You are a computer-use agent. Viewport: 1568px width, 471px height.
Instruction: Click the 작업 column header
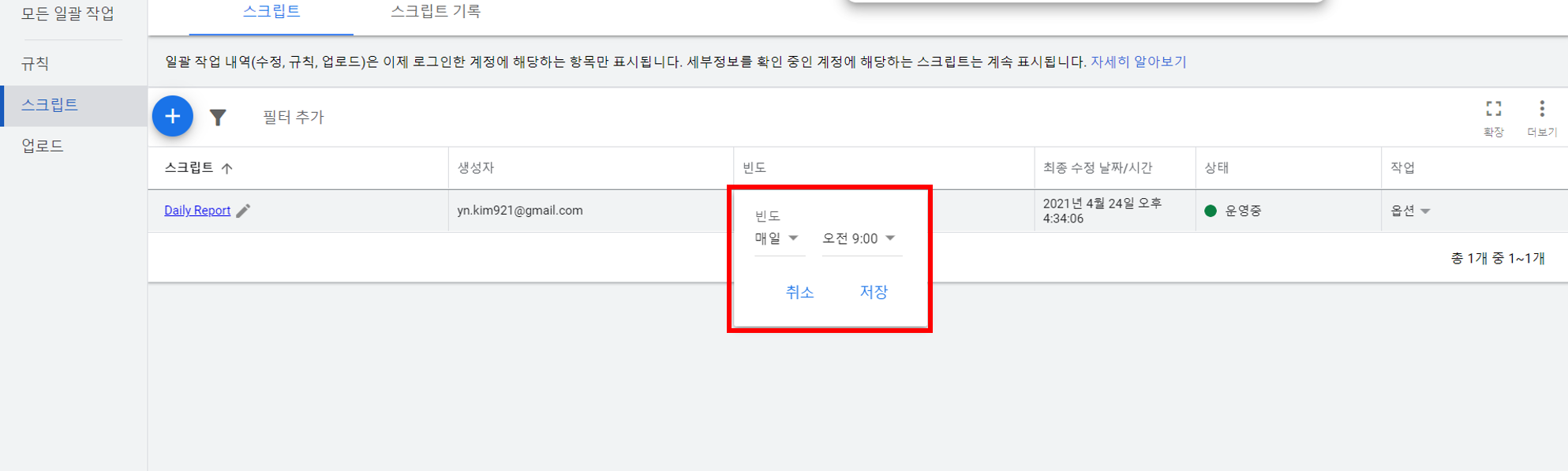[x=1402, y=168]
